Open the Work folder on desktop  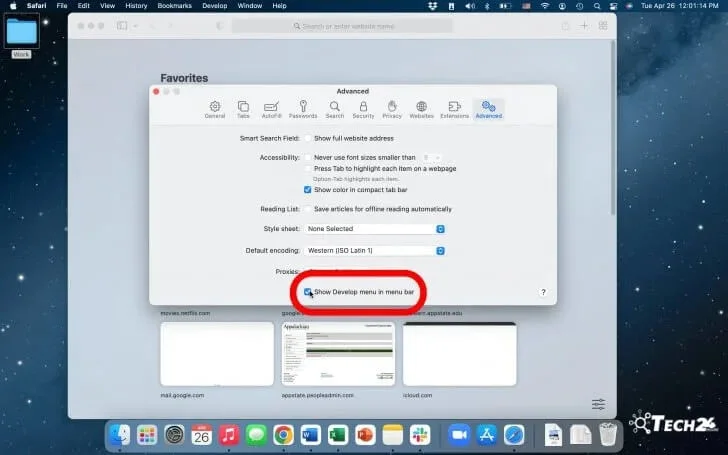(22, 32)
